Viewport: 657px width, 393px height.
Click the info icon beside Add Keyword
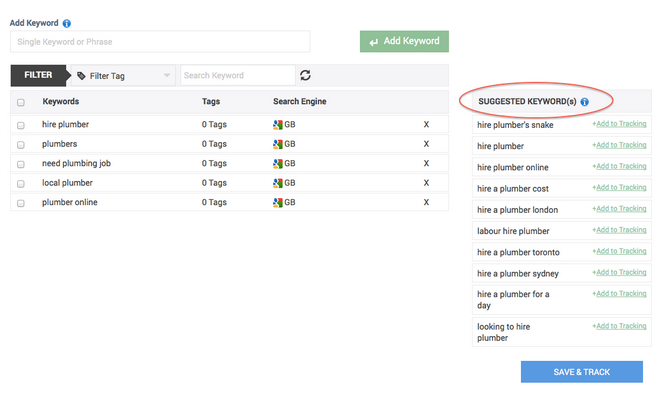tap(67, 23)
